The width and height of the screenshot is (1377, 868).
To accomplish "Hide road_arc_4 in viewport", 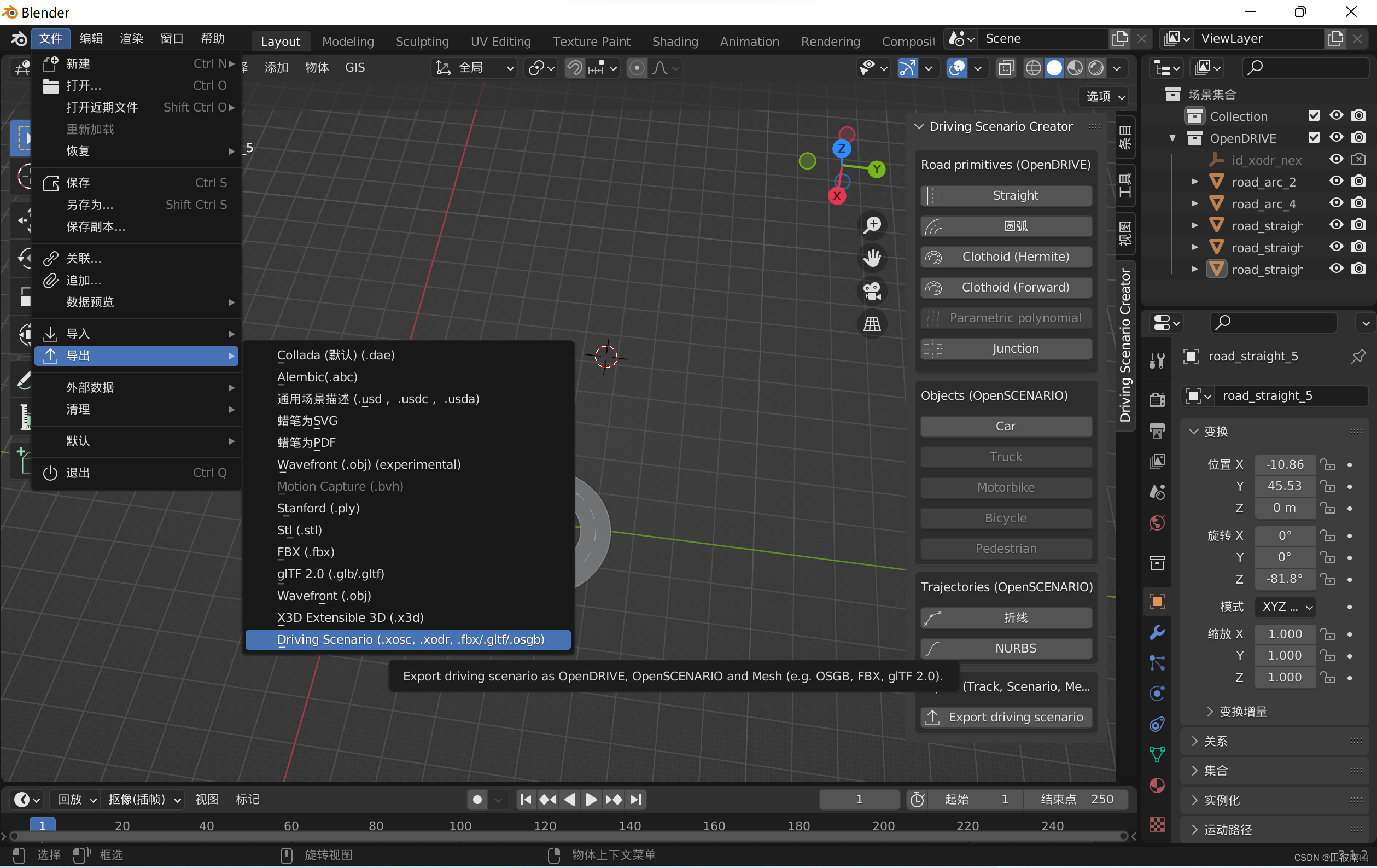I will (x=1336, y=203).
